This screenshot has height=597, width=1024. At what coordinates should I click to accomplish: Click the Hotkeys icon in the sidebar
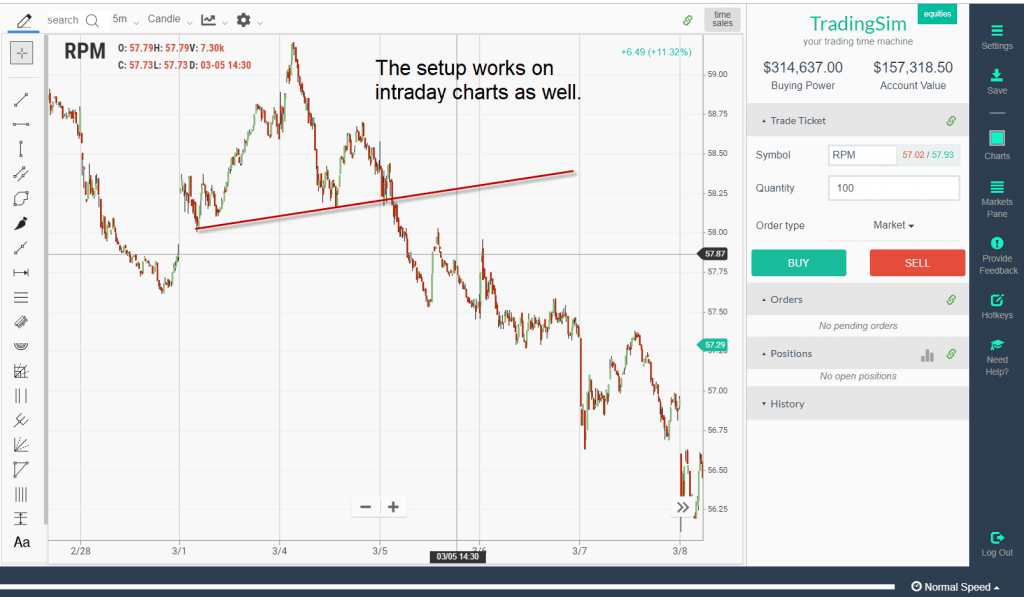click(996, 302)
